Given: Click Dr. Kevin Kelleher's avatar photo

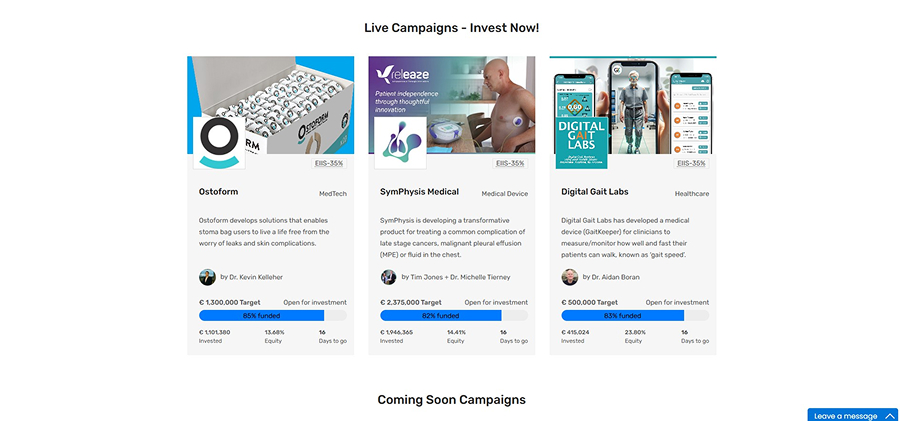Looking at the screenshot, I should pyautogui.click(x=207, y=277).
